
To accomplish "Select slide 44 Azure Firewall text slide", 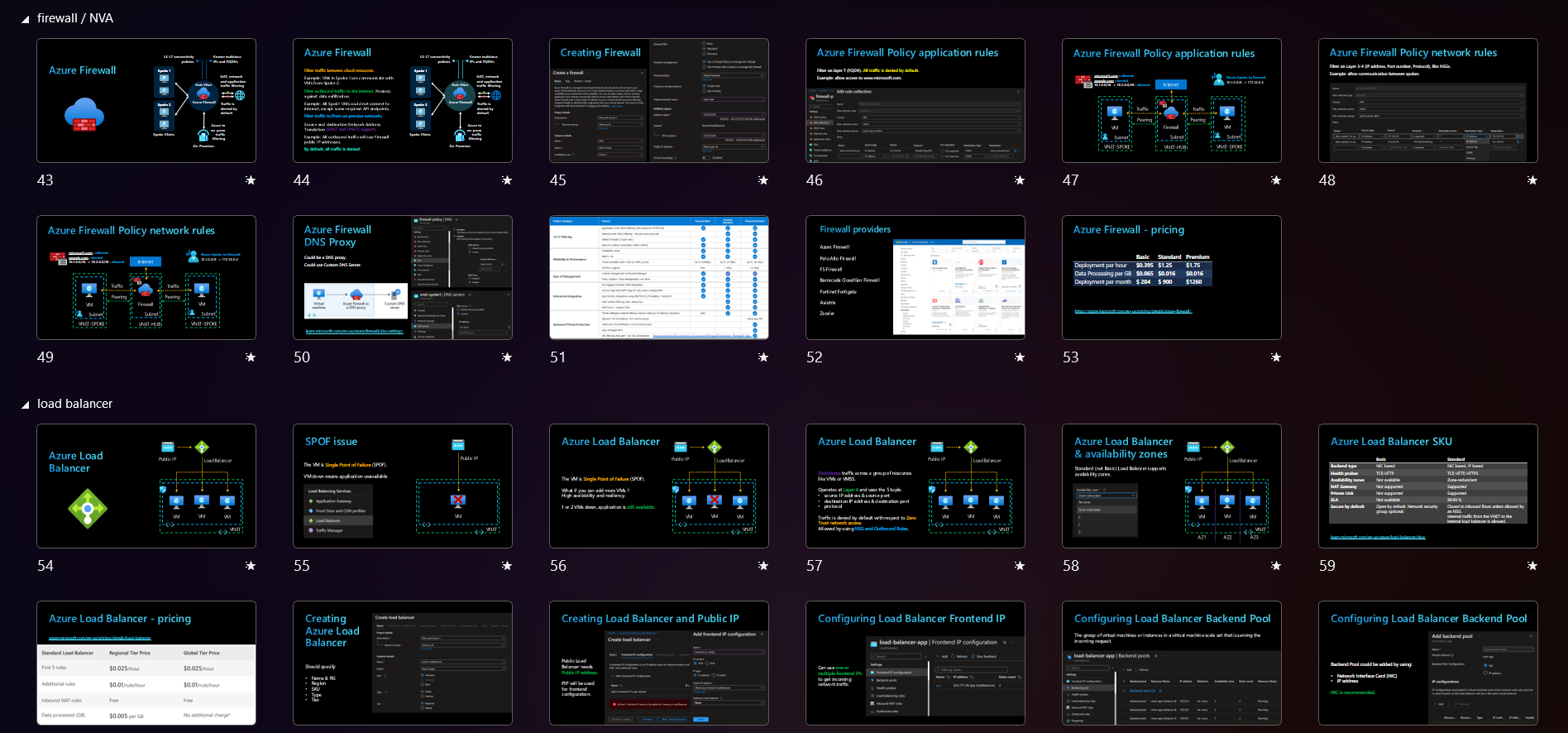I will point(403,100).
